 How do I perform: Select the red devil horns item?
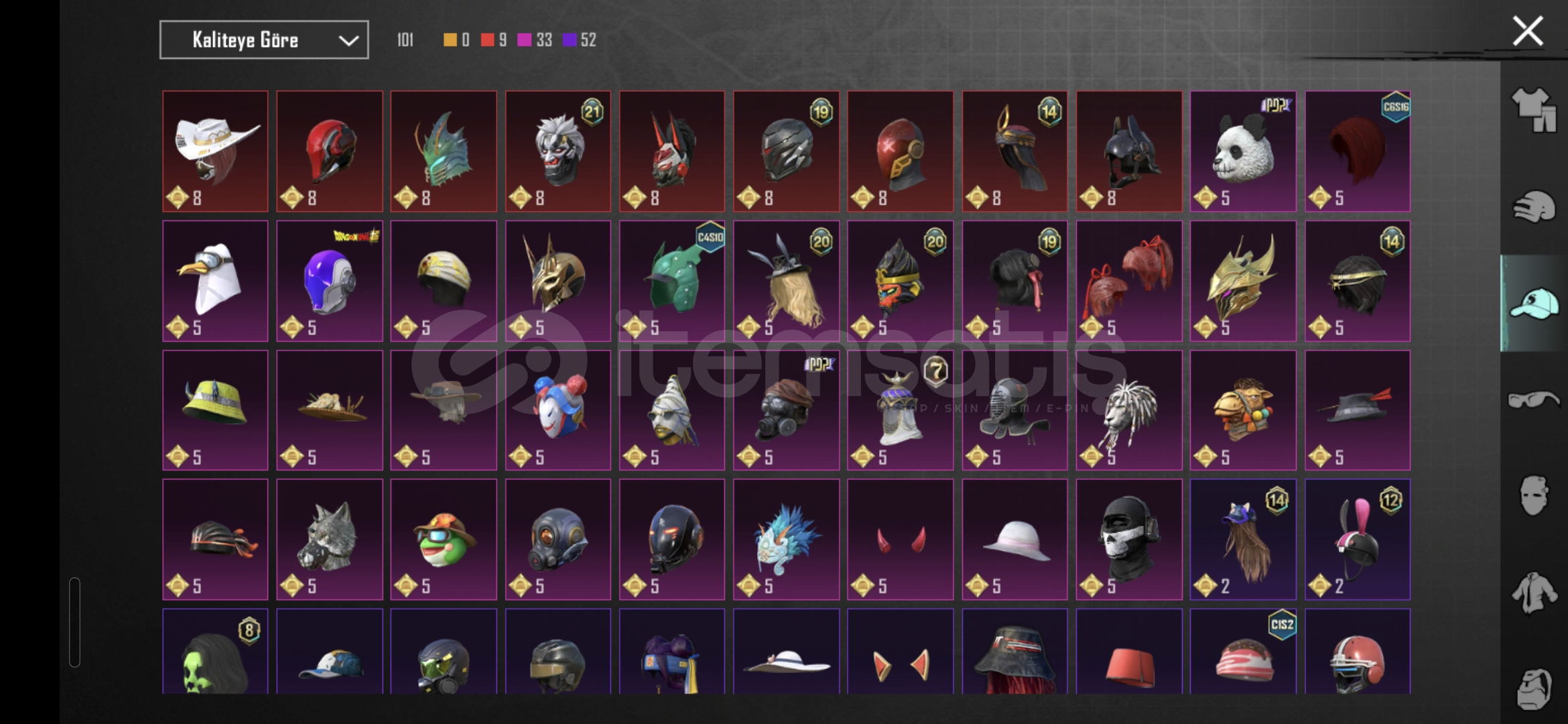click(x=901, y=540)
